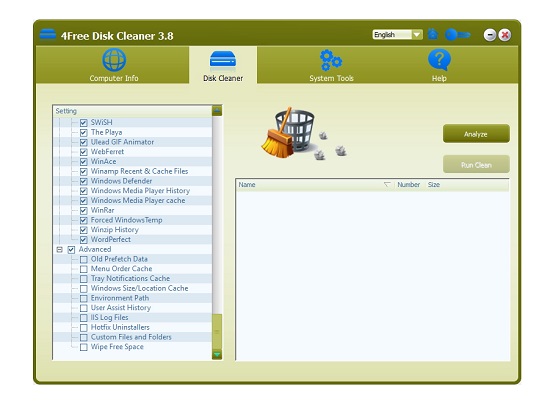The image size is (550, 415).
Task: Uncheck the Windows Defender checkbox
Action: coord(83,181)
